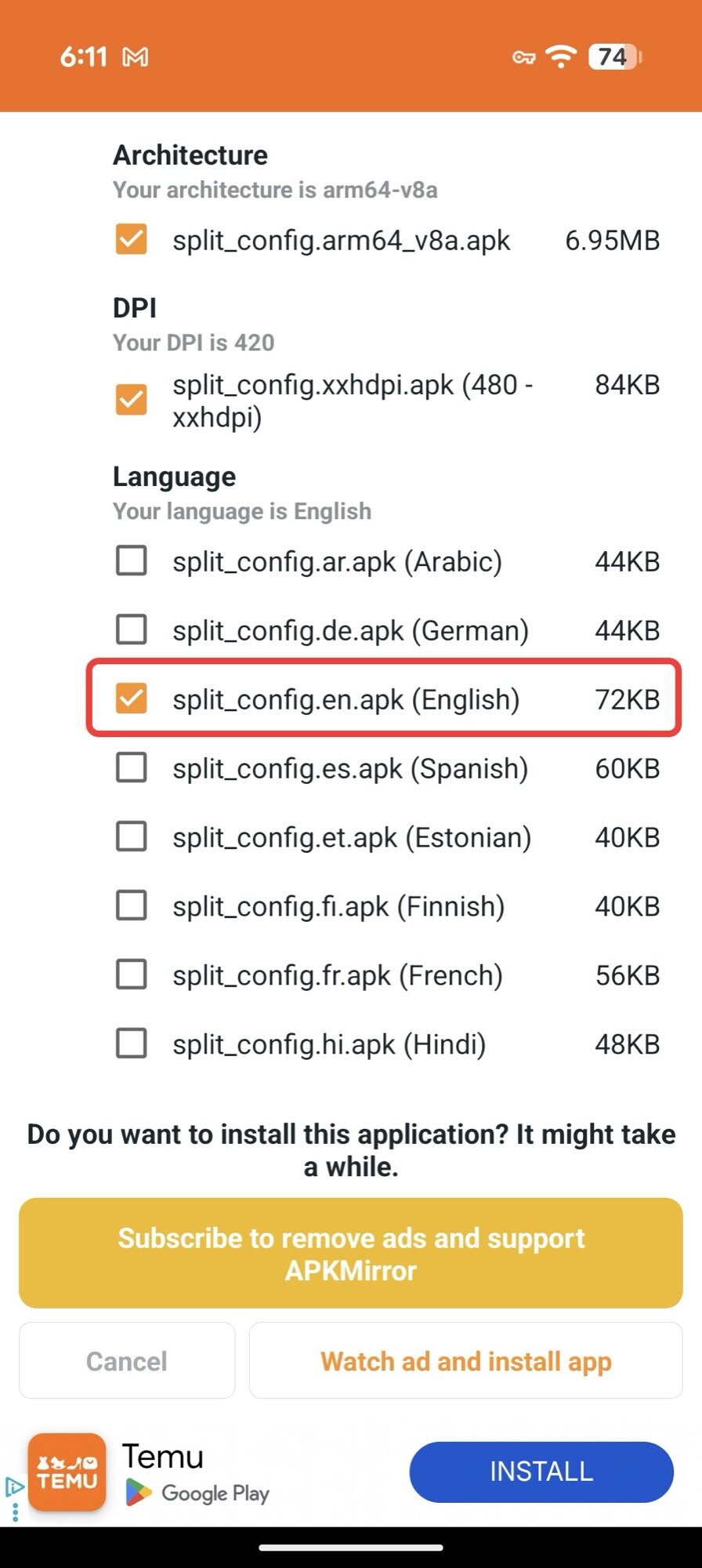702x1568 pixels.
Task: Cancel the installation
Action: [127, 1361]
